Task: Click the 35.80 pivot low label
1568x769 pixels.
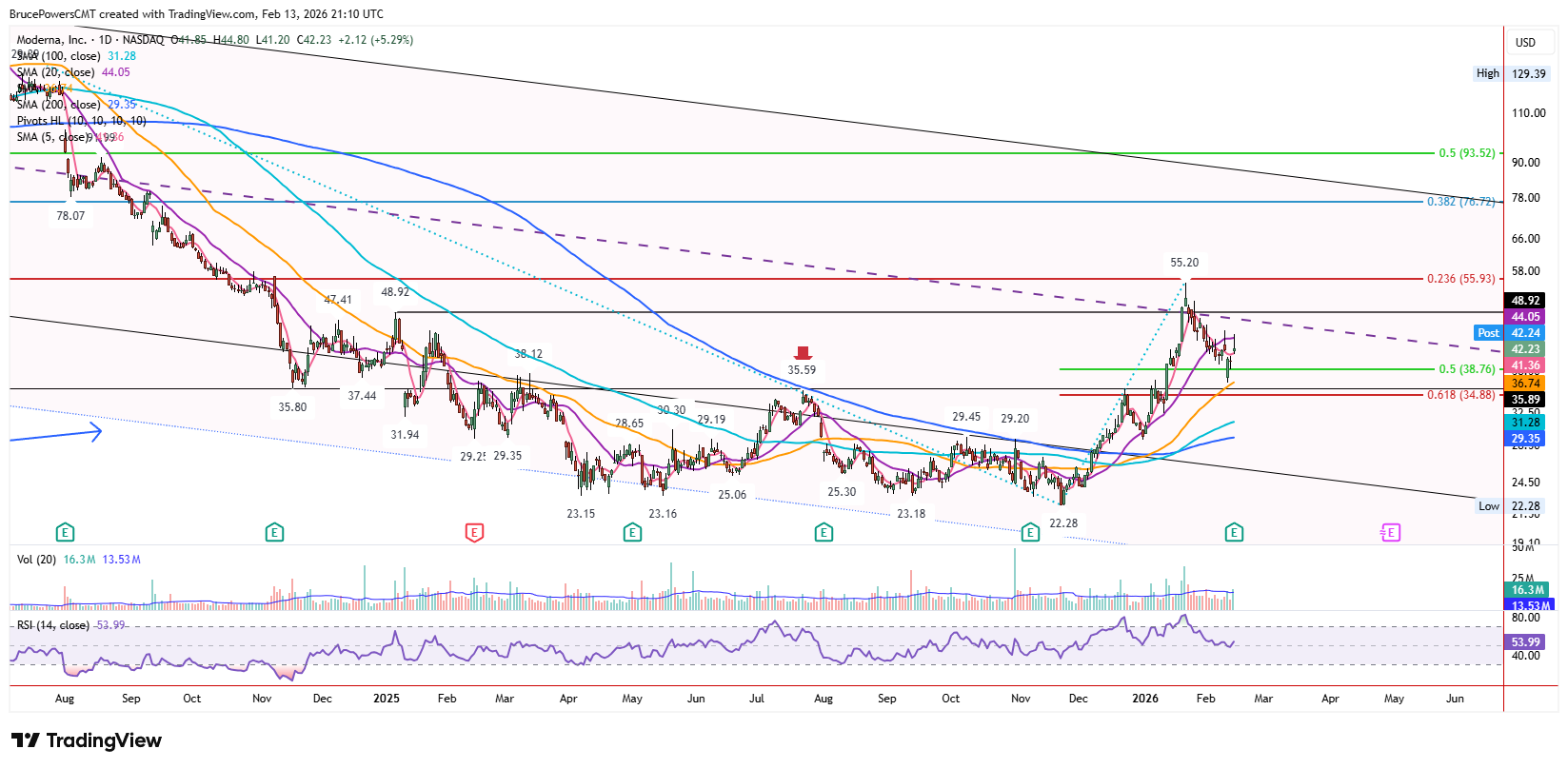Action: [292, 407]
